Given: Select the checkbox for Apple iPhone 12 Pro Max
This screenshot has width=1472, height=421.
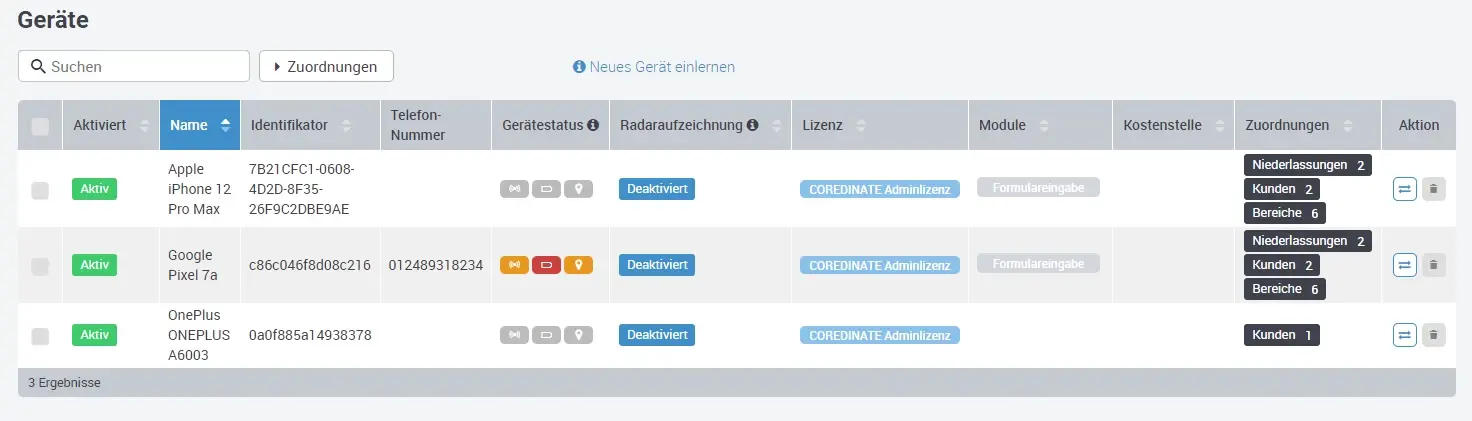Looking at the screenshot, I should coord(40,190).
